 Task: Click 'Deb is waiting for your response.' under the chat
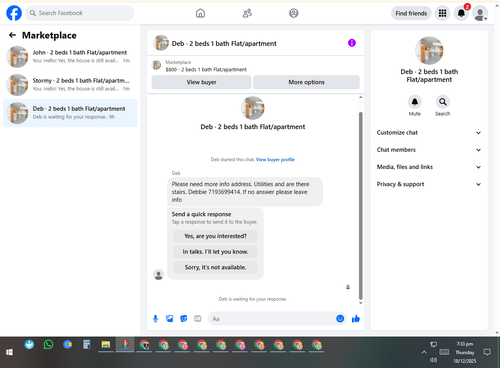[253, 299]
